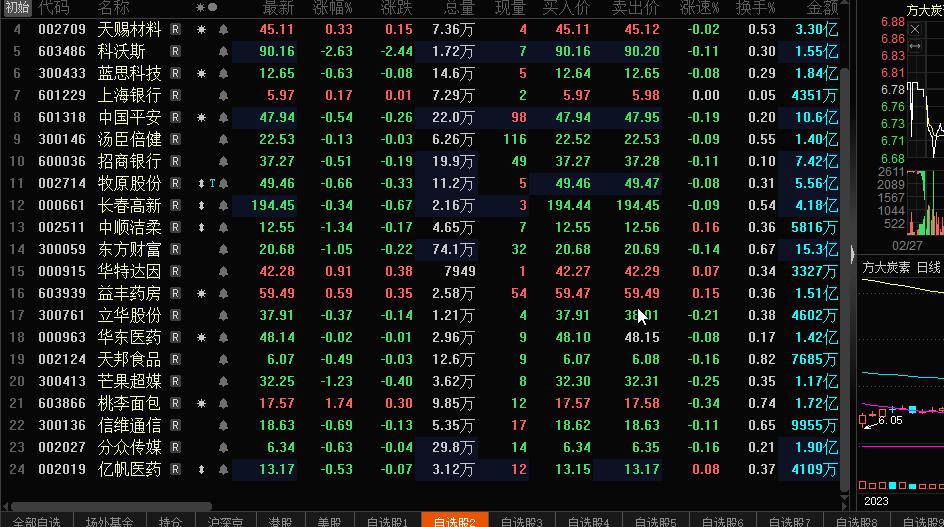The image size is (944, 527).
Task: Click the horizontal scrollbar thumb under the list
Action: pos(111,507)
